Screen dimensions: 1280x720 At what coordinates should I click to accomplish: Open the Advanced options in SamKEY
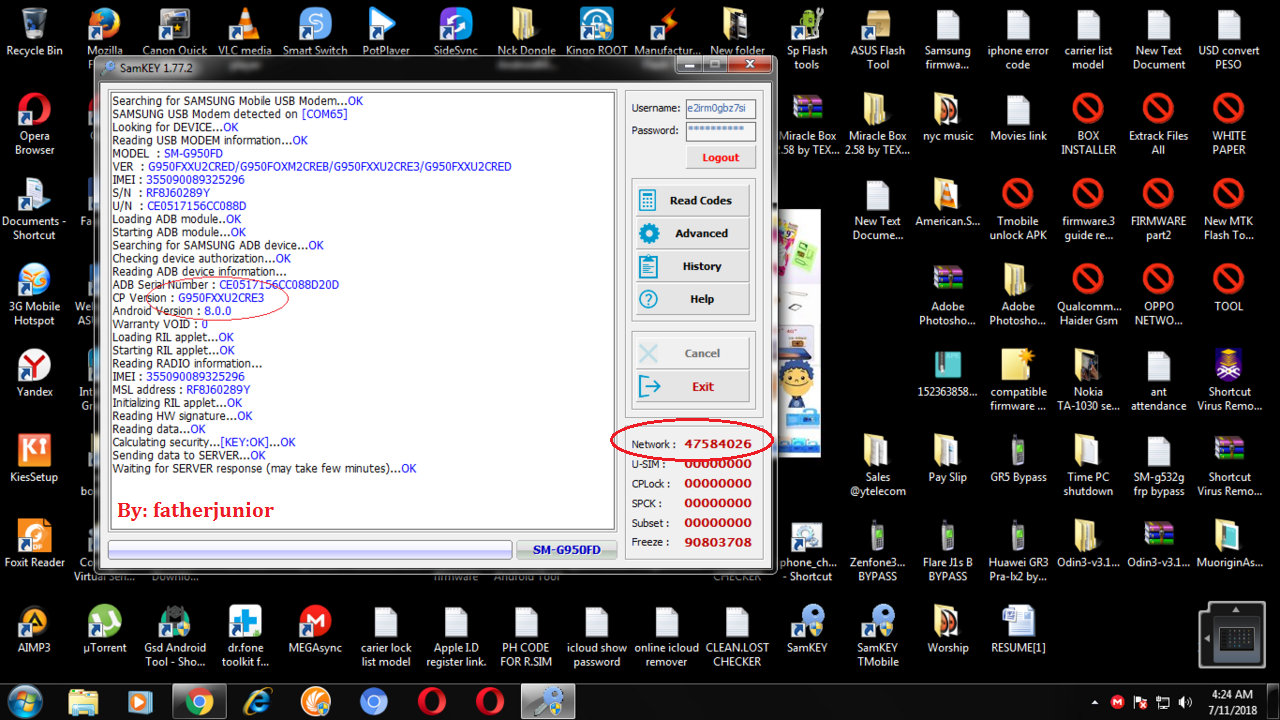tap(692, 233)
